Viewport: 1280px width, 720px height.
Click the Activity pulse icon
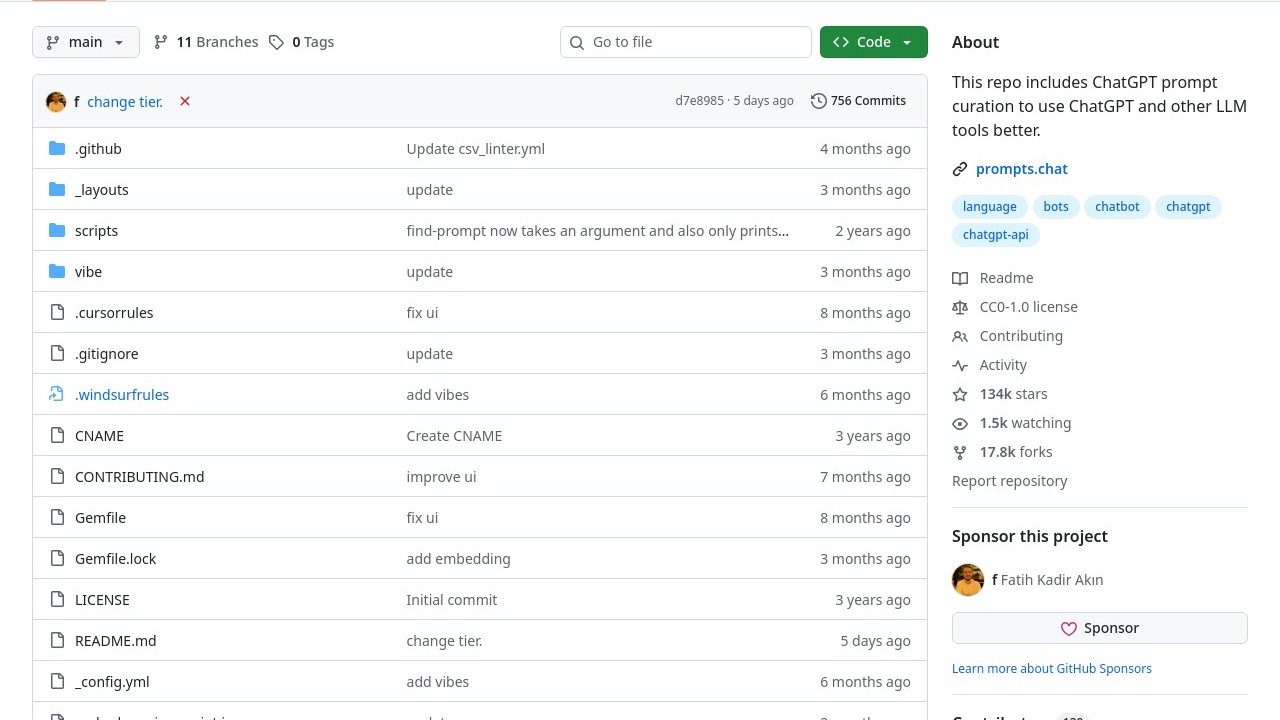pyautogui.click(x=960, y=365)
